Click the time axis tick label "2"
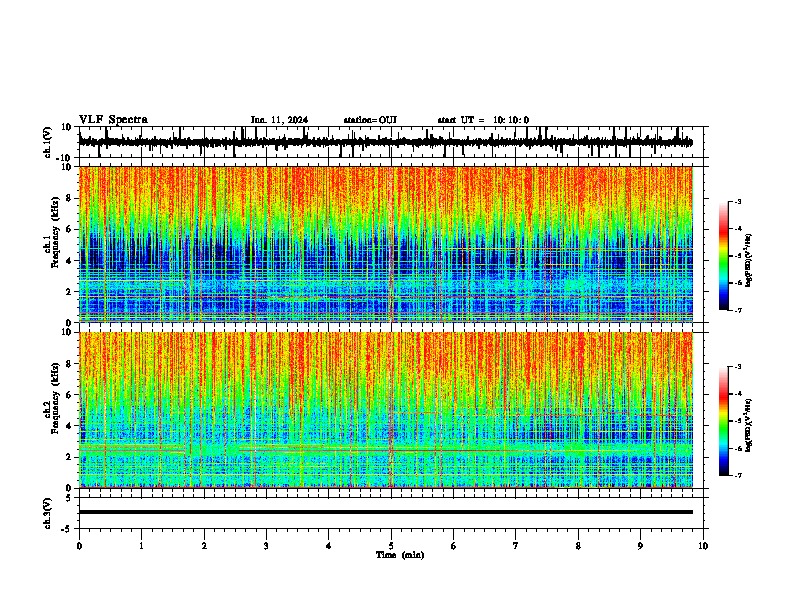 tap(204, 546)
